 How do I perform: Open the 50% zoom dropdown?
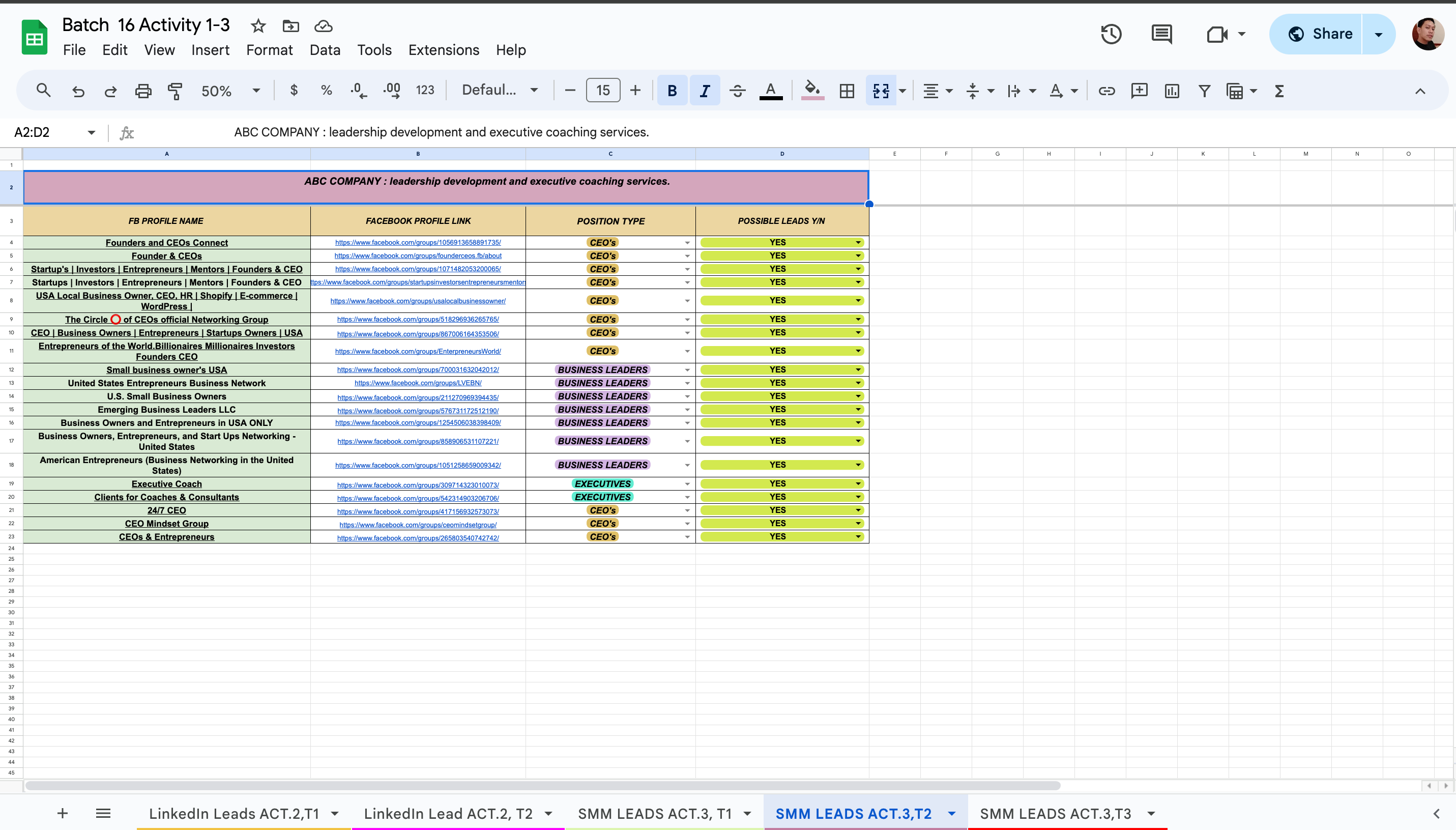(x=230, y=91)
